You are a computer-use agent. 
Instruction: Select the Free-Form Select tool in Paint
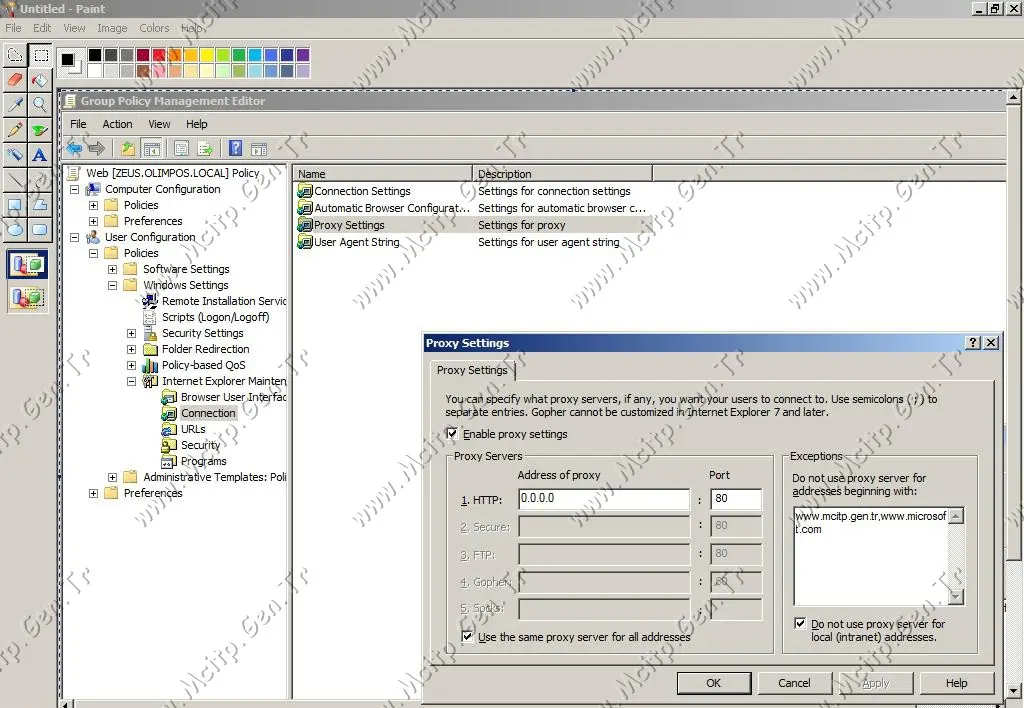click(15, 56)
